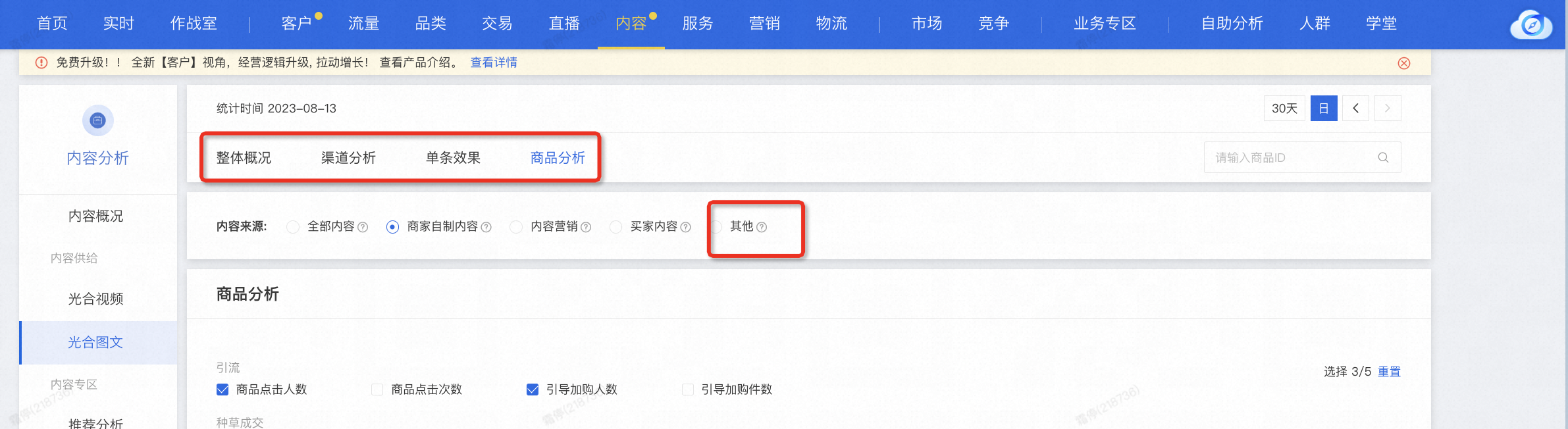Open 光合视频 in sidebar
The width and height of the screenshot is (1568, 429).
click(x=96, y=299)
